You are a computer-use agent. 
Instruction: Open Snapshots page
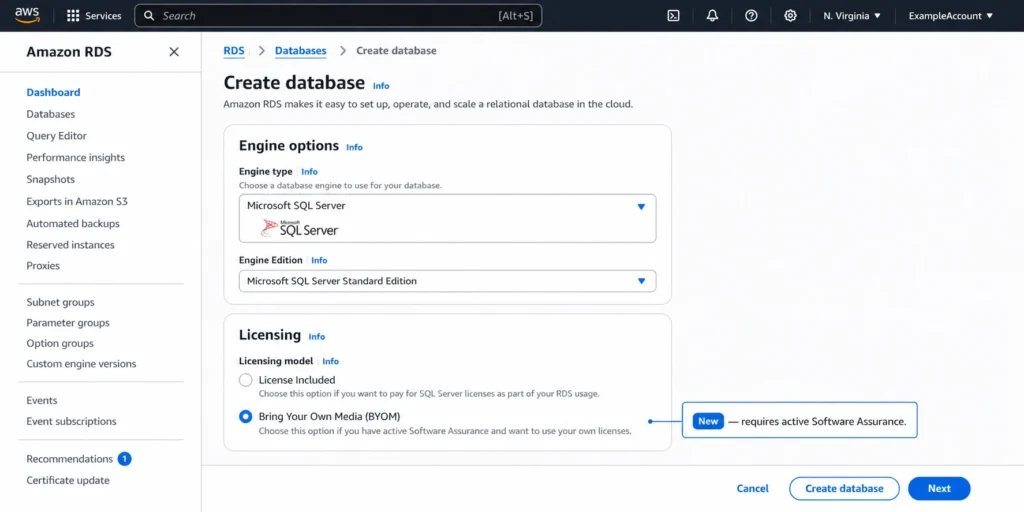(51, 179)
